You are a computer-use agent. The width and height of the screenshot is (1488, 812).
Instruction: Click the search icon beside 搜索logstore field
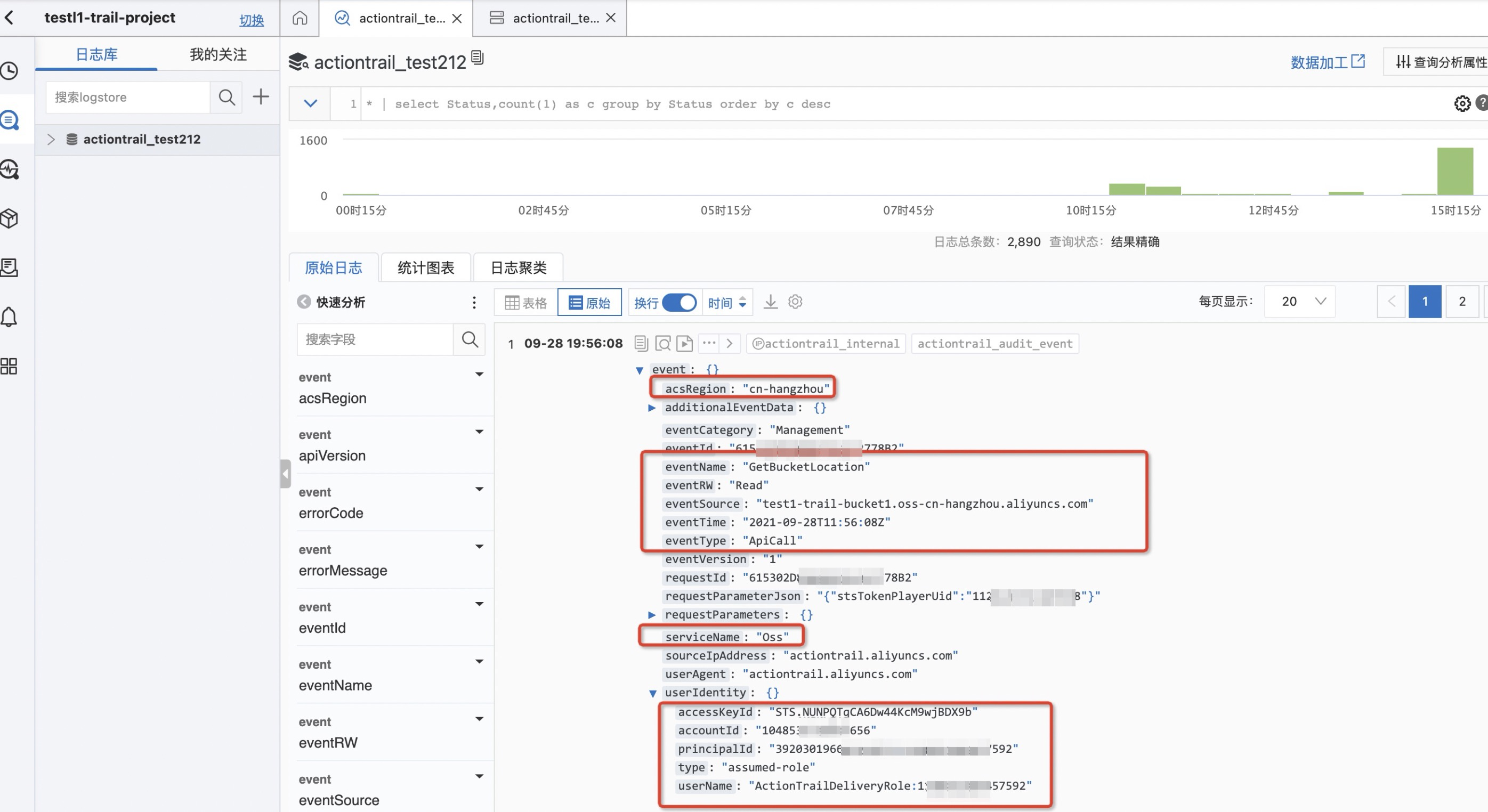(227, 97)
